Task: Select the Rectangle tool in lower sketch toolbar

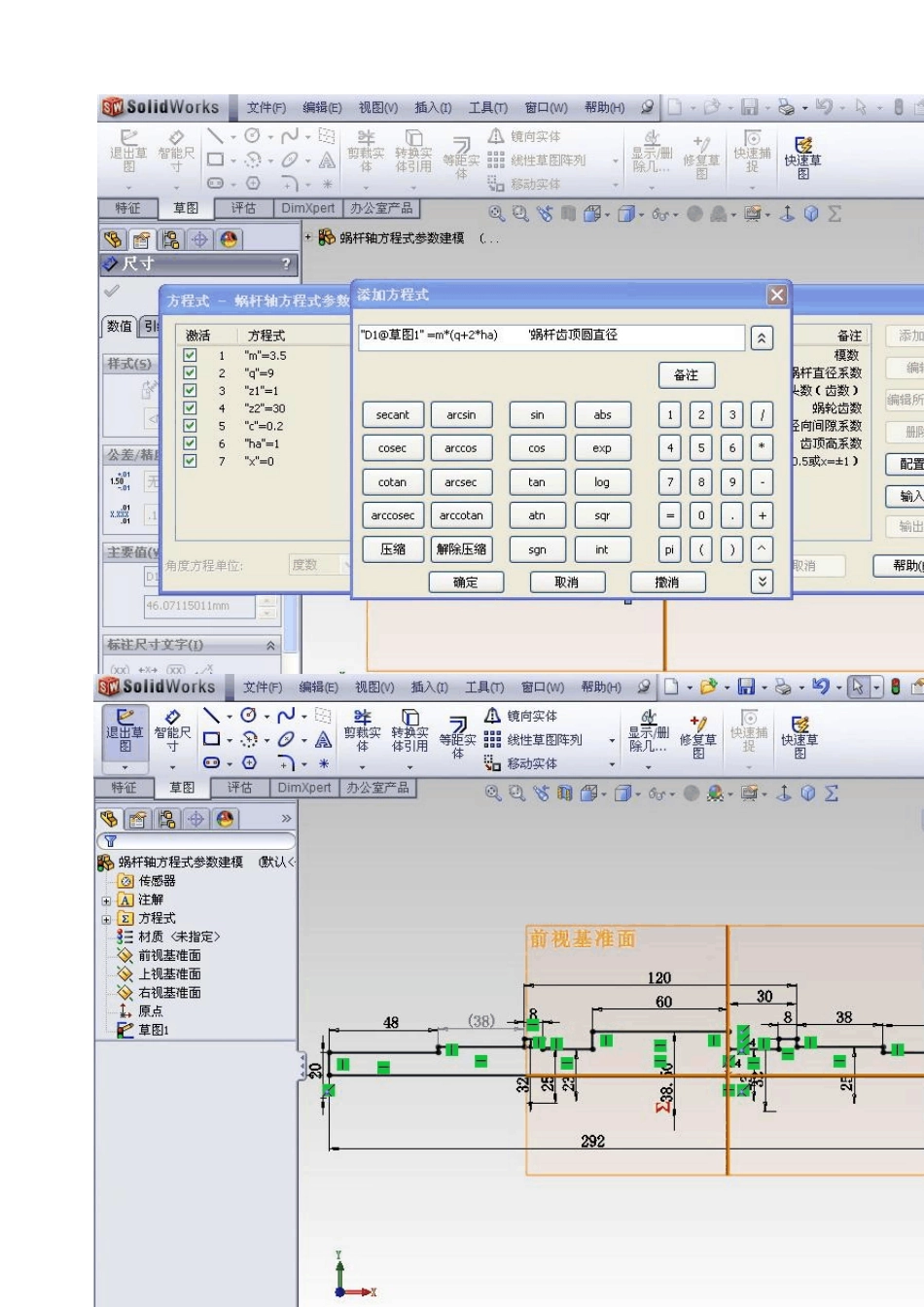Action: 211,739
